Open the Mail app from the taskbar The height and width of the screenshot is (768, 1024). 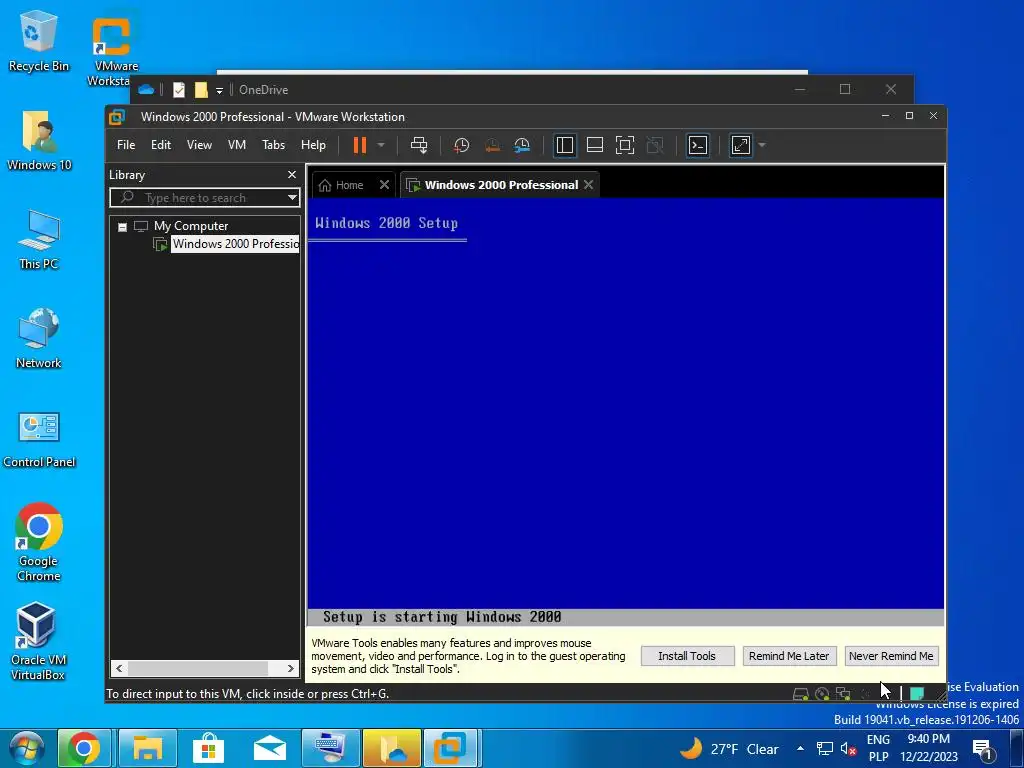click(270, 748)
